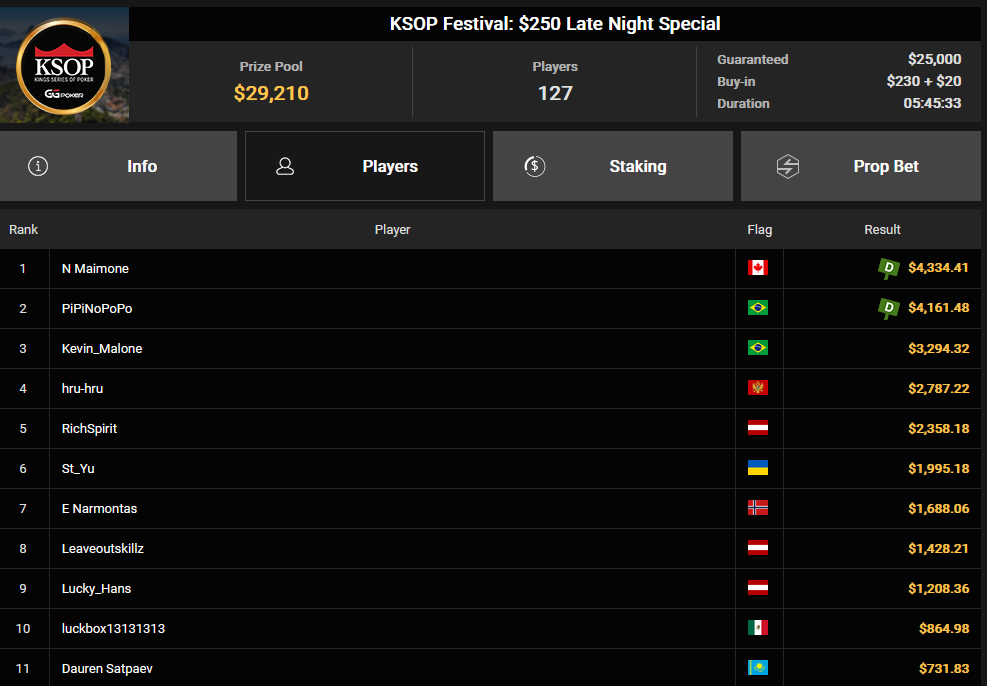Sort by the Rank column header
Image resolution: width=987 pixels, height=686 pixels.
coord(23,230)
